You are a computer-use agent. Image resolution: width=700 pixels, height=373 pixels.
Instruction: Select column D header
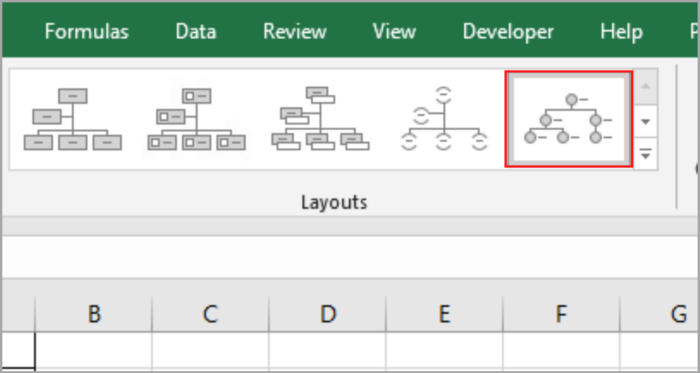[x=327, y=314]
